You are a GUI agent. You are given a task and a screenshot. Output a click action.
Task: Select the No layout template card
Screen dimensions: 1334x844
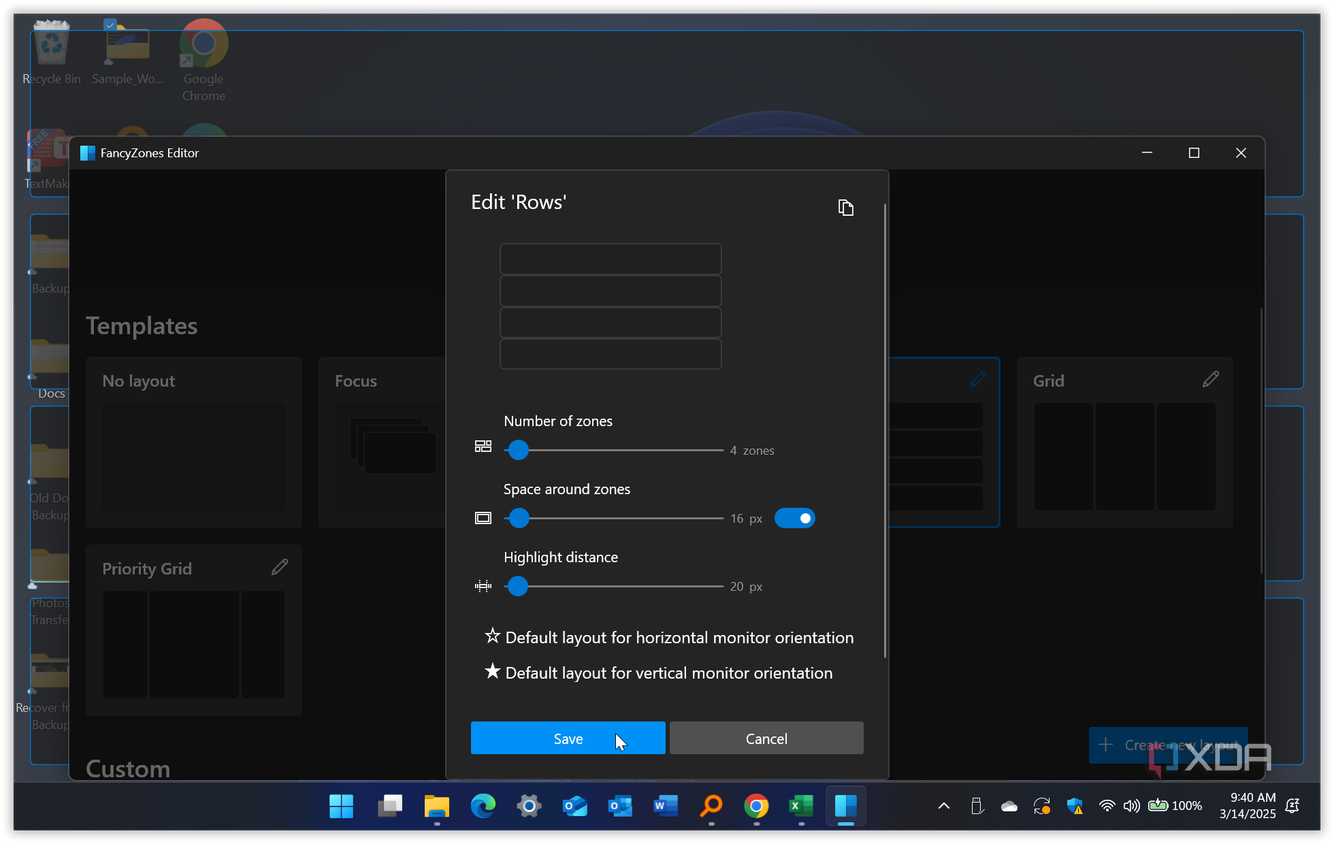click(194, 442)
